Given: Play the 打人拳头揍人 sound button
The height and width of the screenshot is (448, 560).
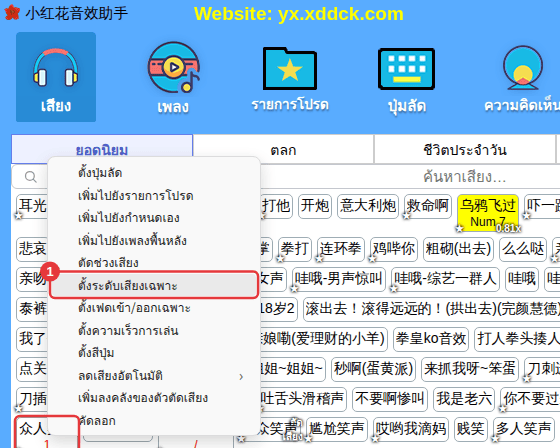Looking at the screenshot, I should pyautogui.click(x=517, y=339).
